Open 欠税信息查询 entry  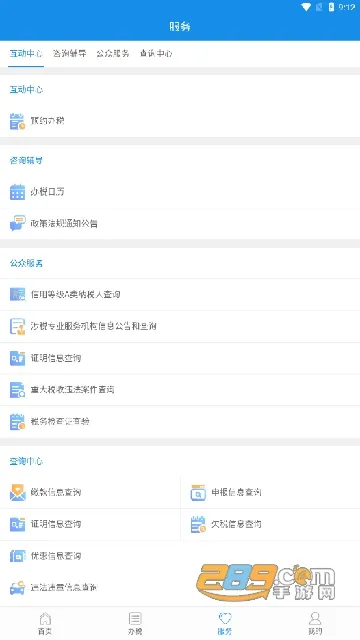(x=270, y=524)
